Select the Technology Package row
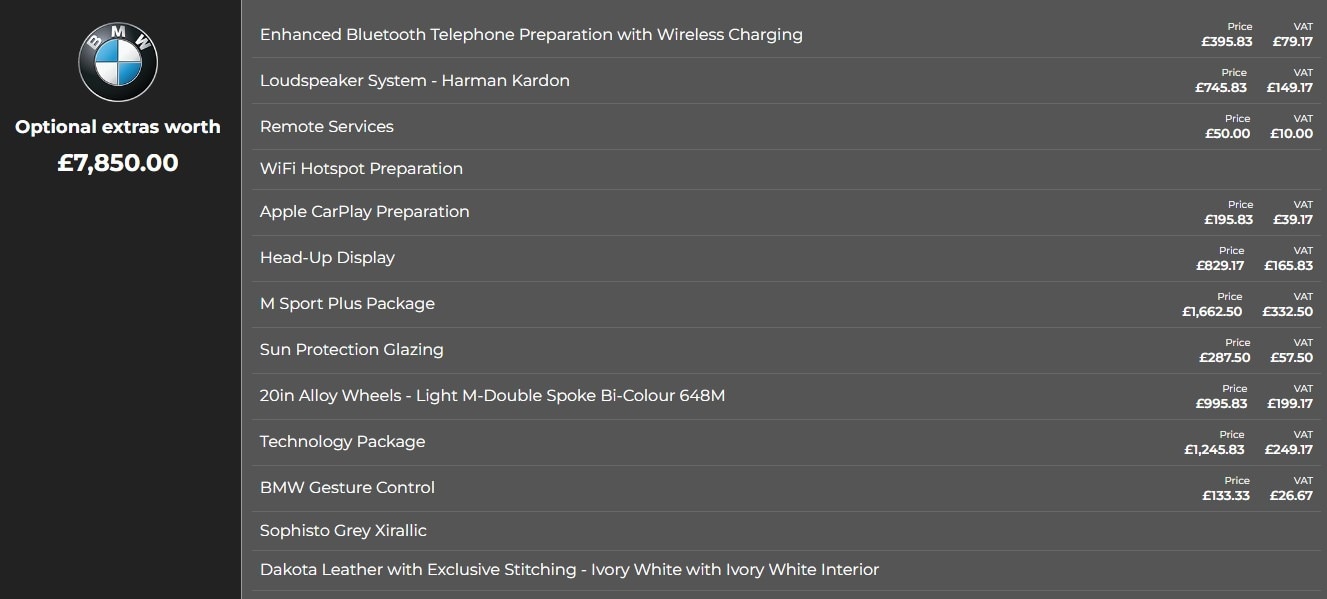 pyautogui.click(x=342, y=442)
